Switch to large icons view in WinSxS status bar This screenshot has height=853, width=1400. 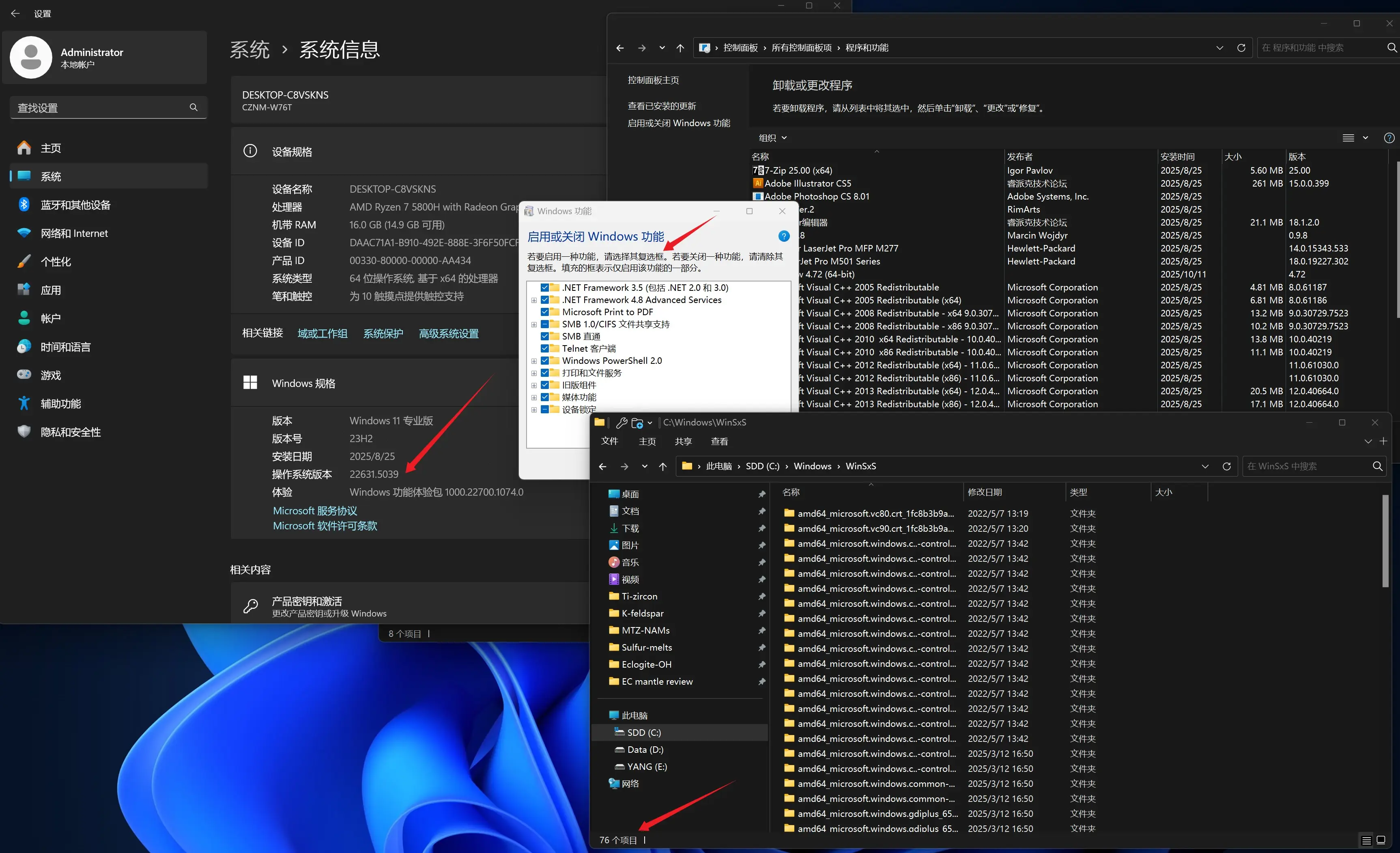[x=1381, y=840]
